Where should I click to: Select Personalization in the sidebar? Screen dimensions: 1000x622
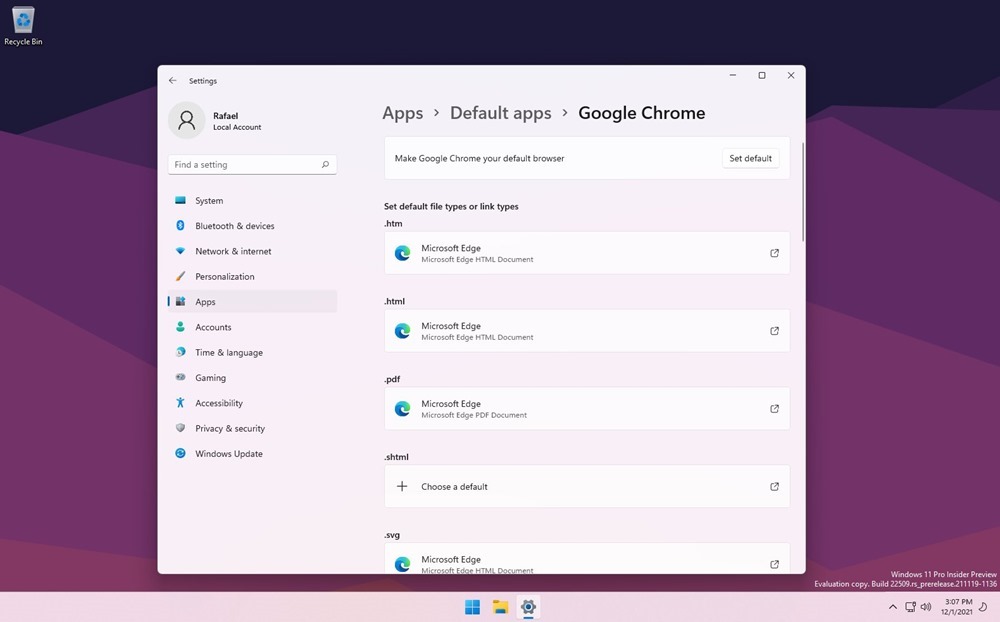pyautogui.click(x=253, y=276)
